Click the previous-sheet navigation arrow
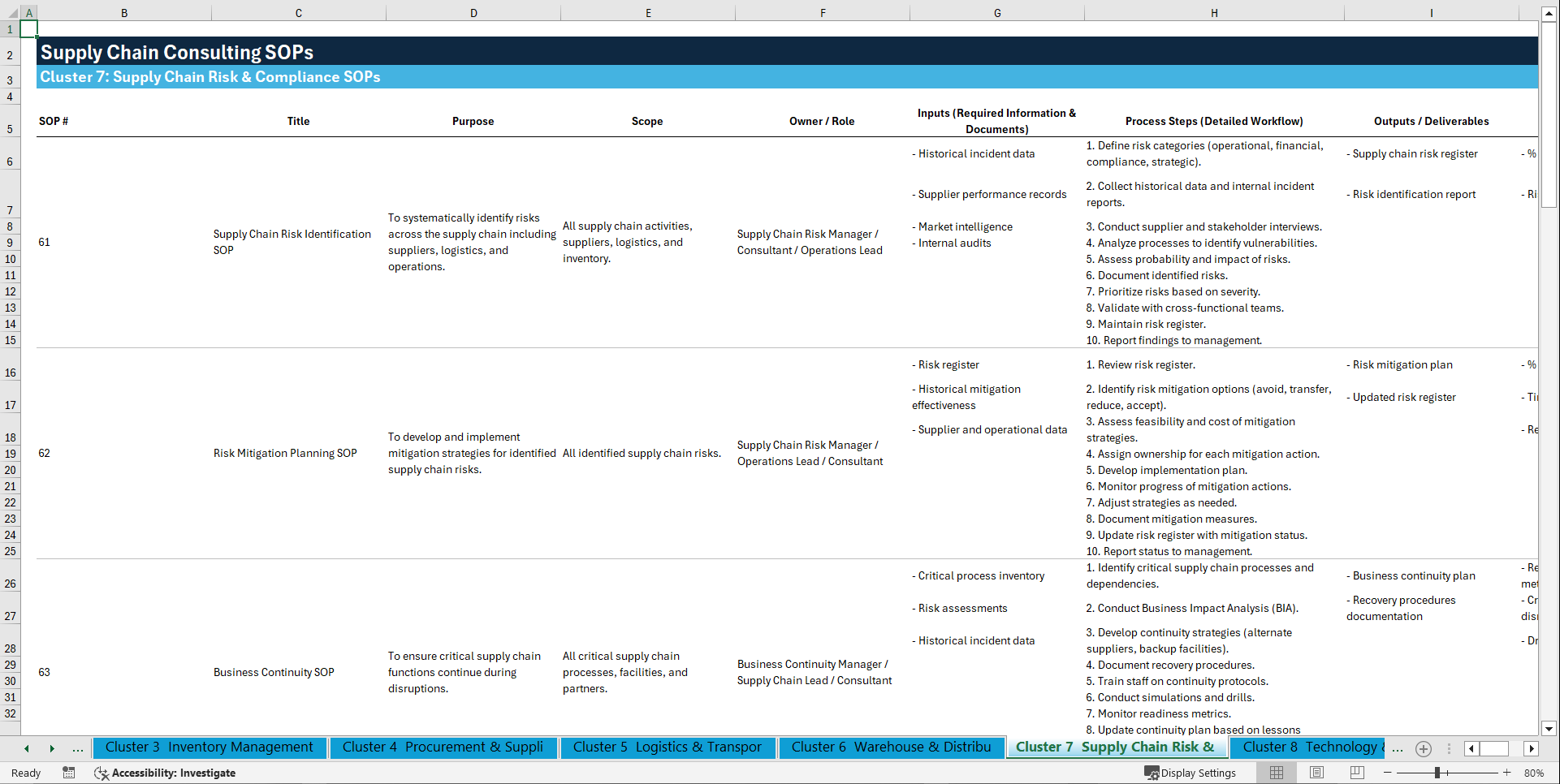 click(26, 748)
